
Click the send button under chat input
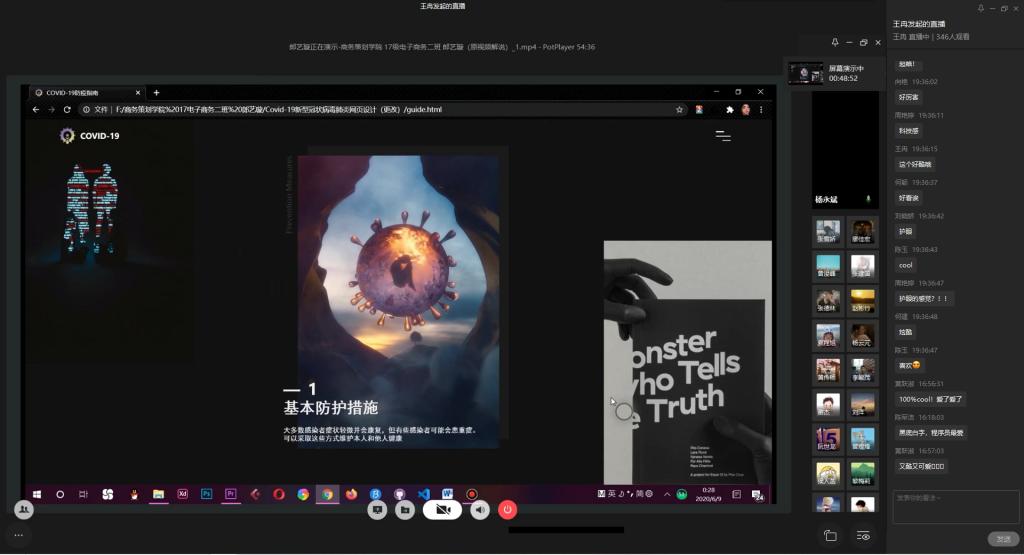(1002, 539)
